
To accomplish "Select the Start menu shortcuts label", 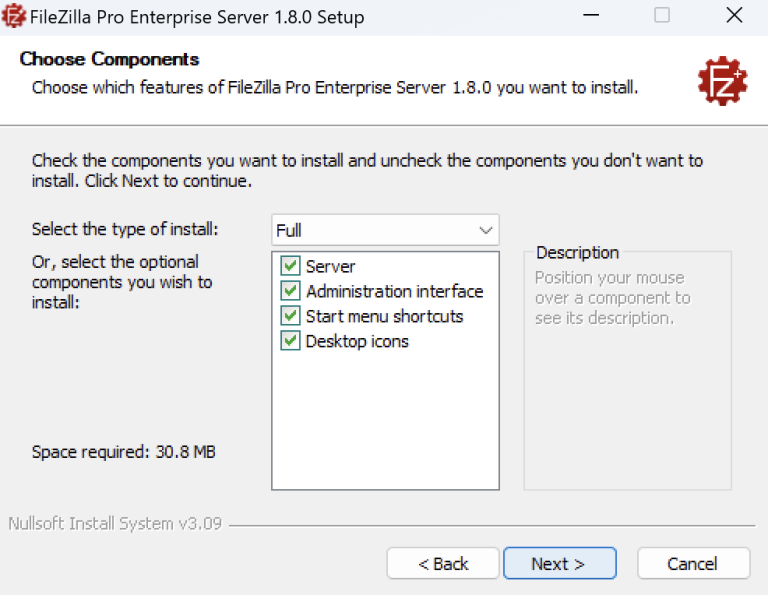I will point(384,316).
